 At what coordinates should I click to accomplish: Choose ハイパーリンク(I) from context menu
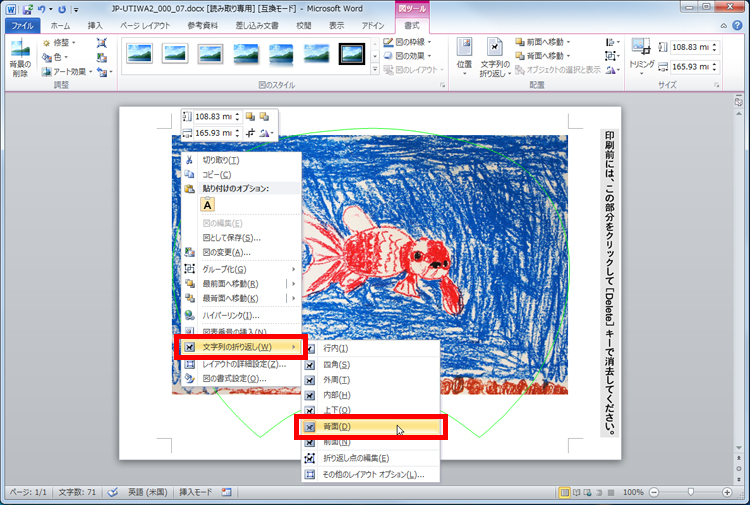(241, 315)
